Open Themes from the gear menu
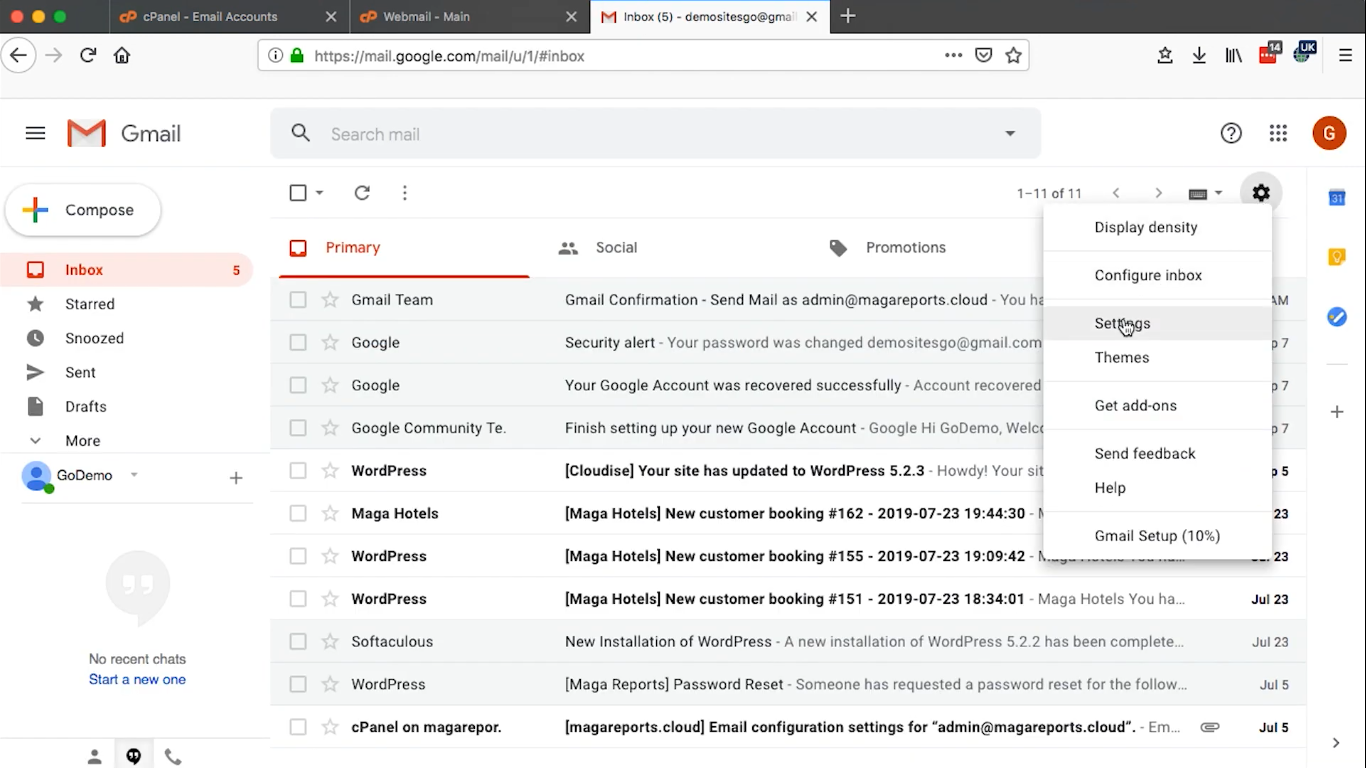Viewport: 1366px width, 768px height. [1158, 357]
